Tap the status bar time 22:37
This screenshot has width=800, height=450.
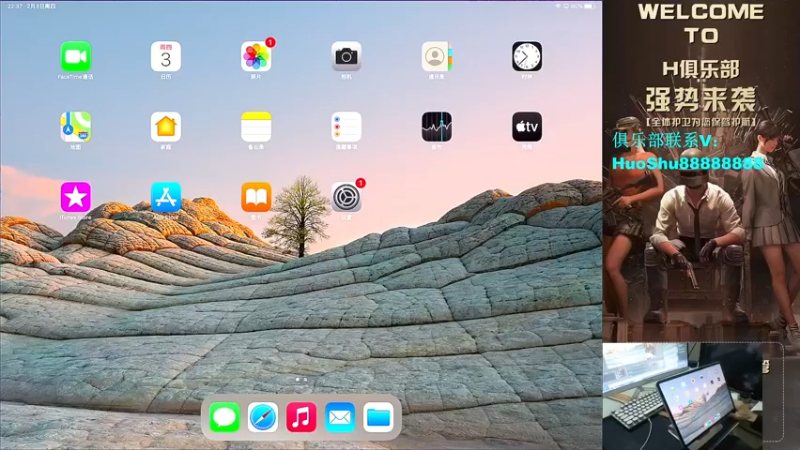coord(15,6)
